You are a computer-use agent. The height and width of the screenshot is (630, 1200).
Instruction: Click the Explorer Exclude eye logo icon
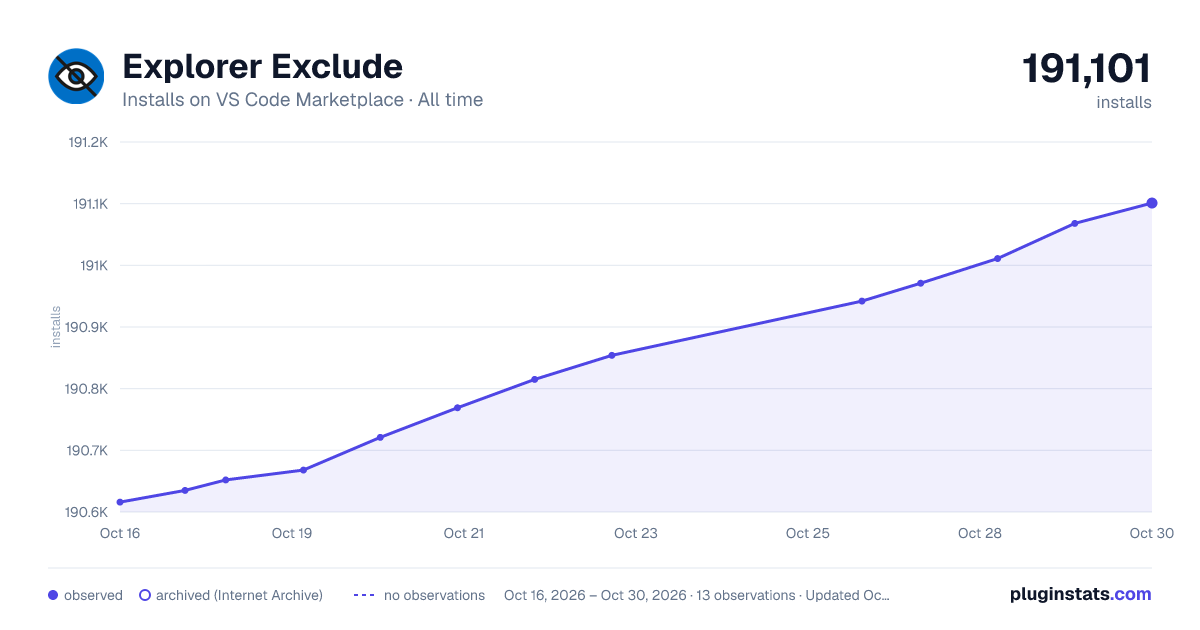tap(76, 76)
